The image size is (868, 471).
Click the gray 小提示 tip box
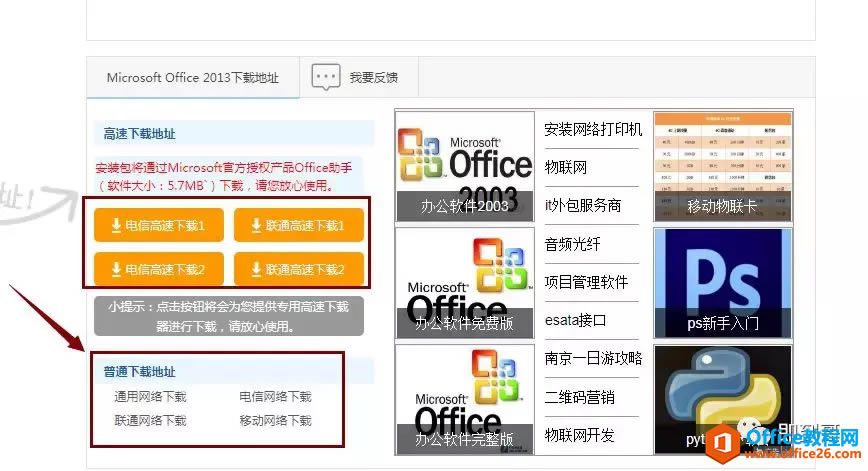tap(229, 316)
